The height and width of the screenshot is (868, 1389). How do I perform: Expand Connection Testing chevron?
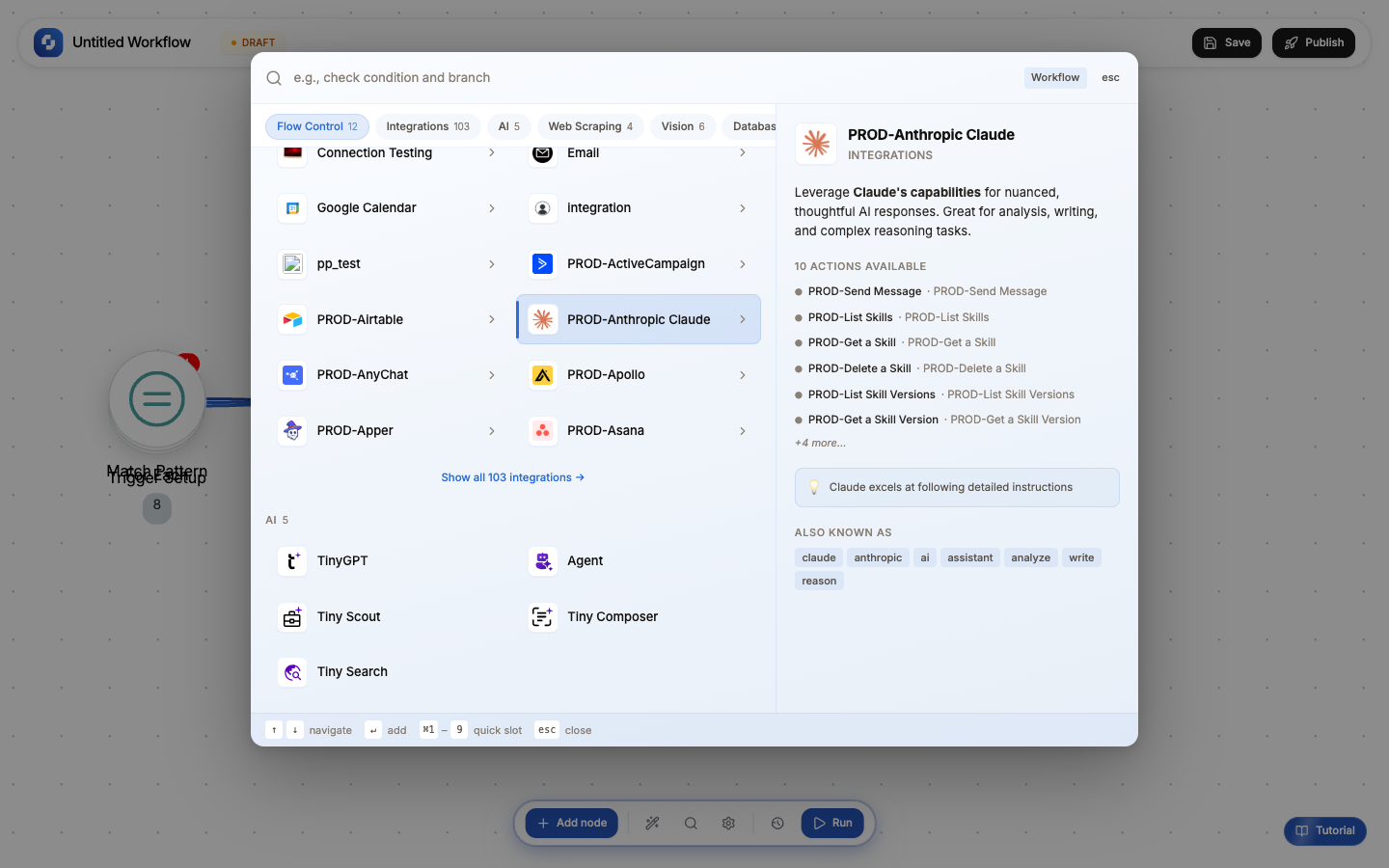tap(492, 153)
